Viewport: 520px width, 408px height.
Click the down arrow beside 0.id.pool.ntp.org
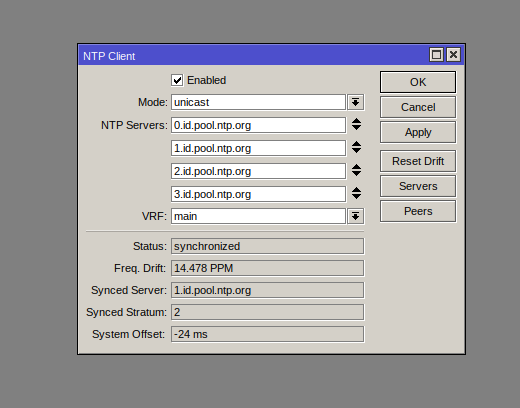tap(356, 128)
